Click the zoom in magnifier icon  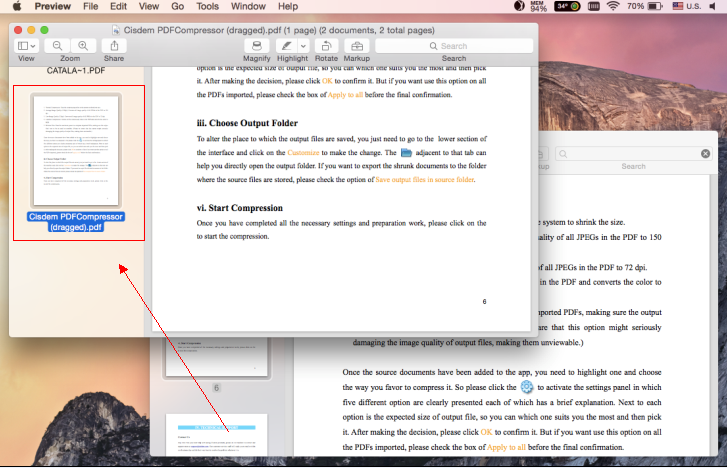click(83, 46)
